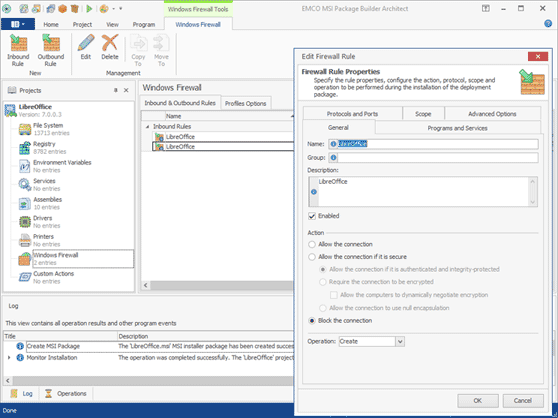Open quick access toolbar customize arrow
The image size is (558, 418).
(121, 9)
